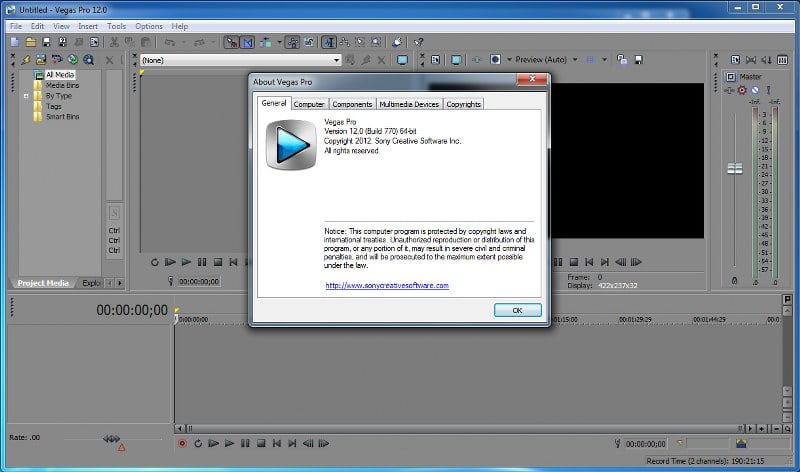
Task: Select the Zoom Edit tool
Action: pos(376,42)
